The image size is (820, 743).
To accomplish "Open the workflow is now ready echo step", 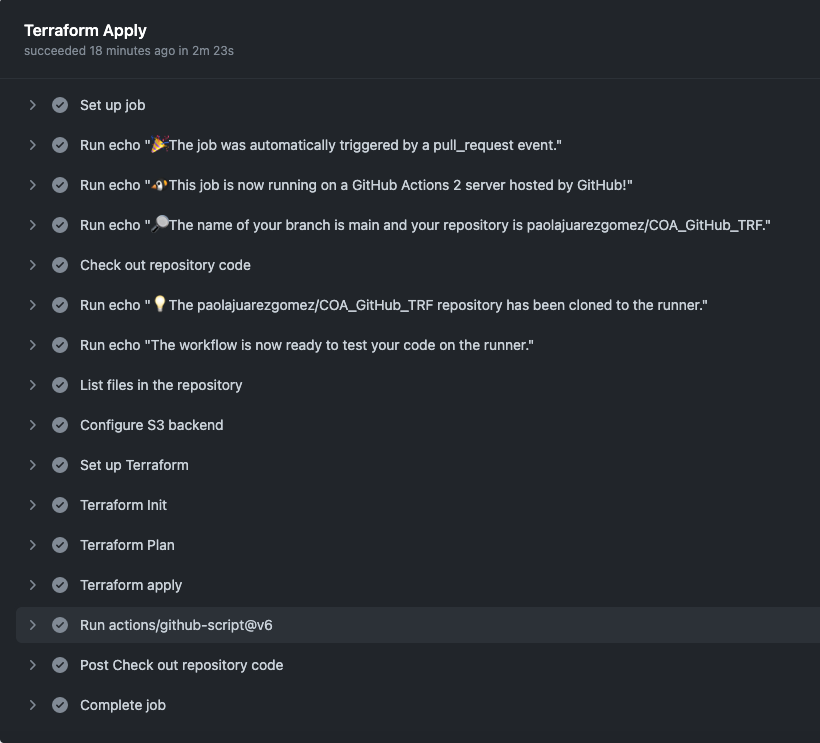I will point(307,345).
